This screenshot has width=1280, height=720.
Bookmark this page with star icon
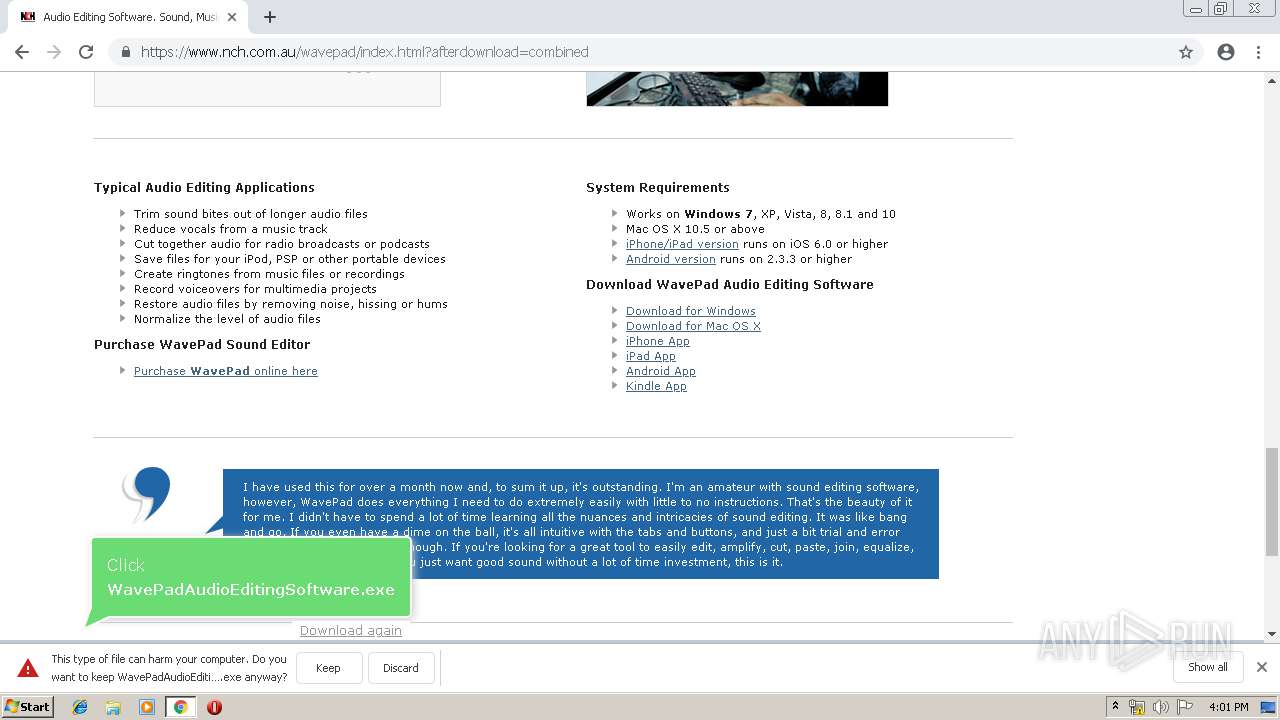[x=1186, y=52]
